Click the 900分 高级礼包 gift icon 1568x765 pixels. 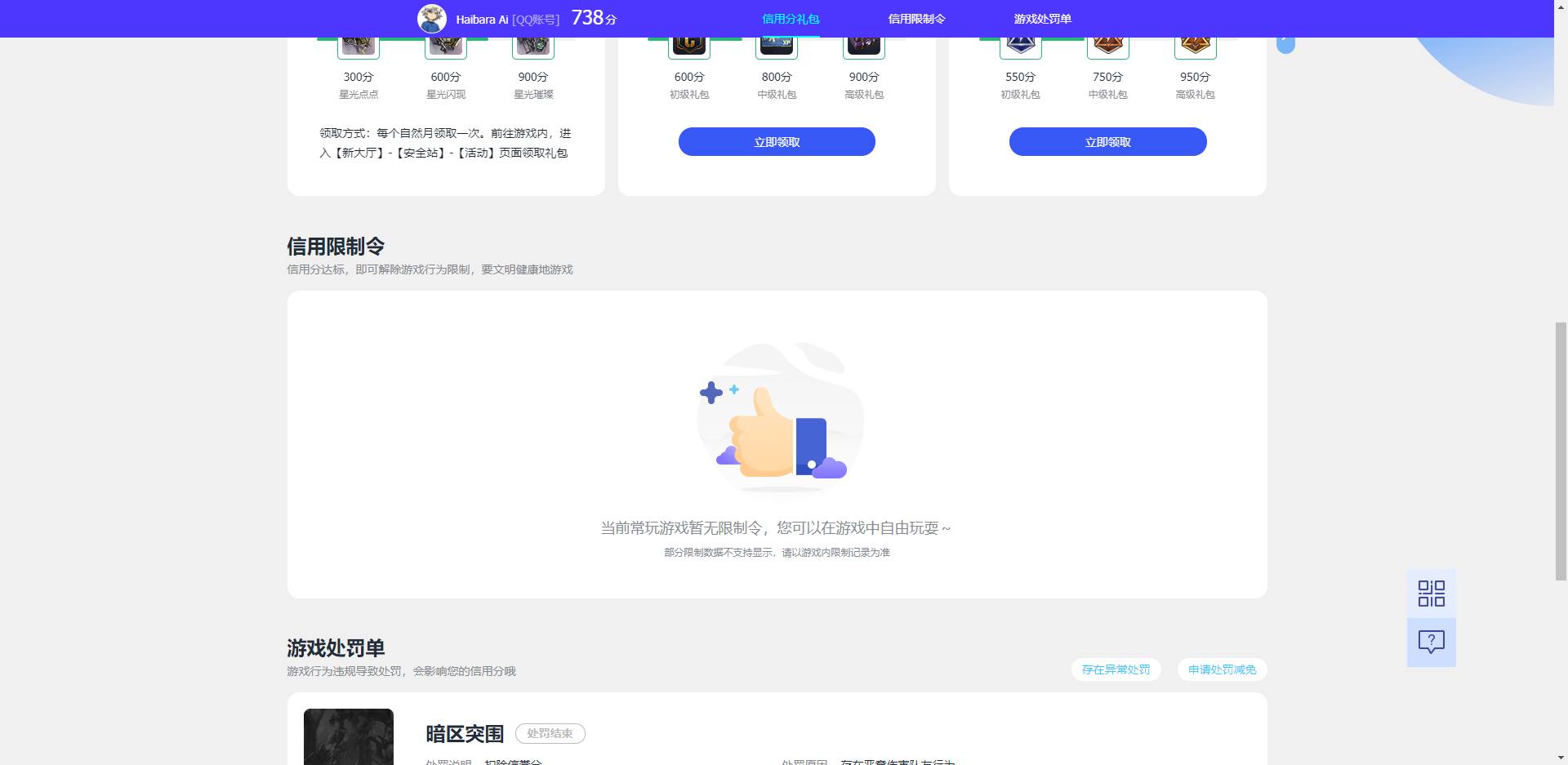(x=864, y=47)
